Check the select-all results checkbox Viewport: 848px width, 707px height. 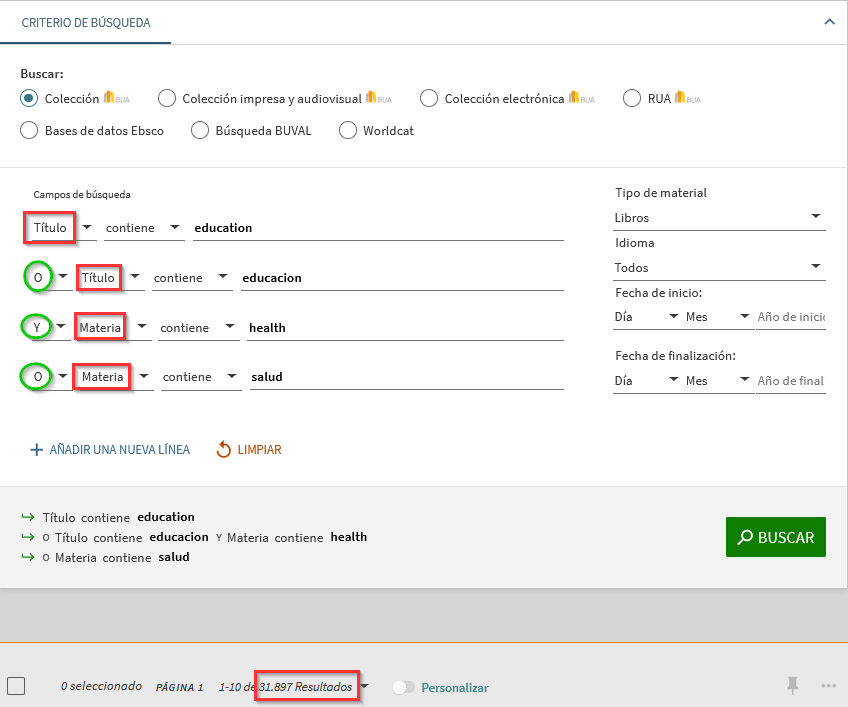pyautogui.click(x=16, y=686)
